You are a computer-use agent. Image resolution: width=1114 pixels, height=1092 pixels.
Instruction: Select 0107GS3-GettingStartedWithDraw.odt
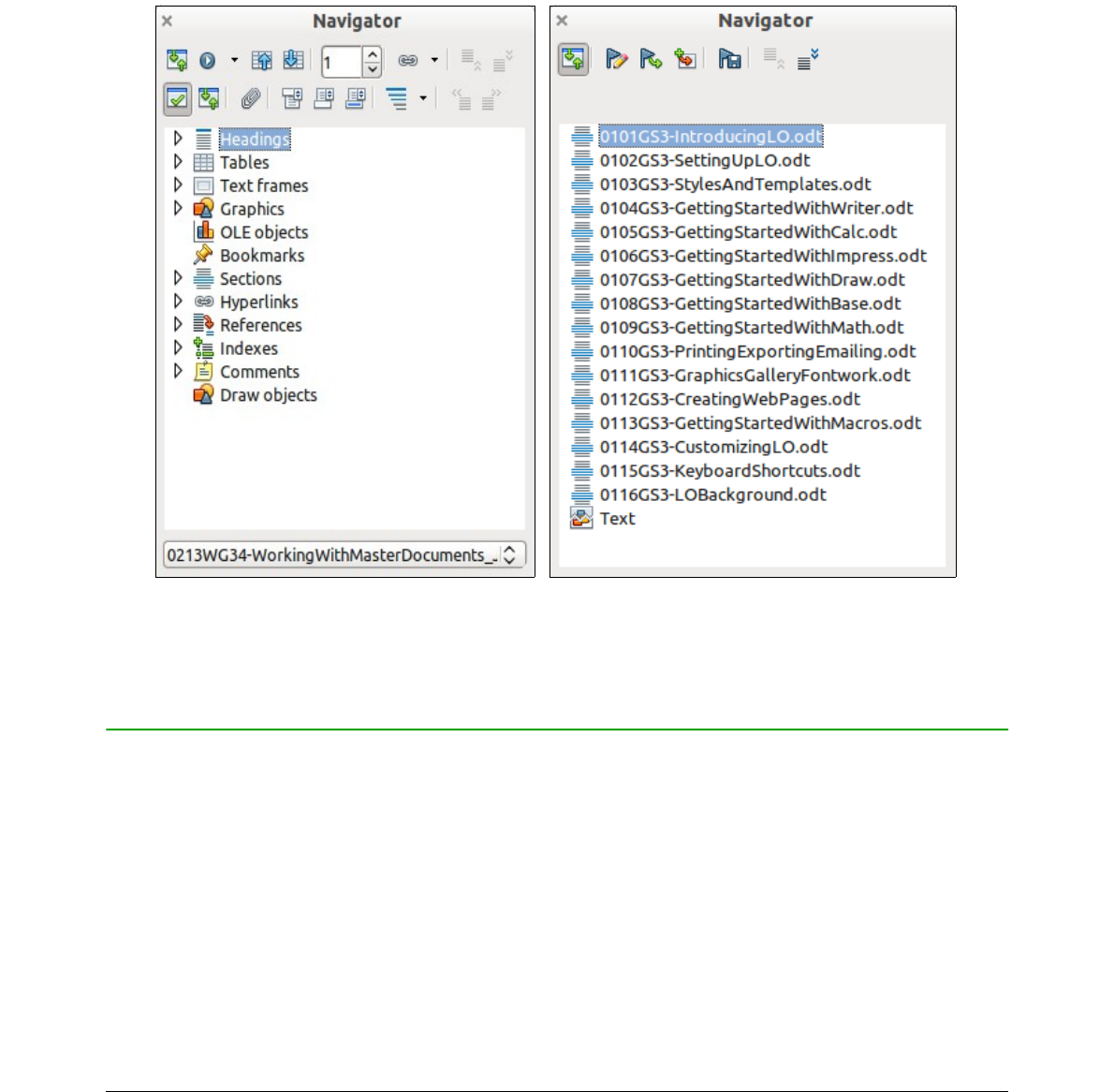tap(753, 280)
